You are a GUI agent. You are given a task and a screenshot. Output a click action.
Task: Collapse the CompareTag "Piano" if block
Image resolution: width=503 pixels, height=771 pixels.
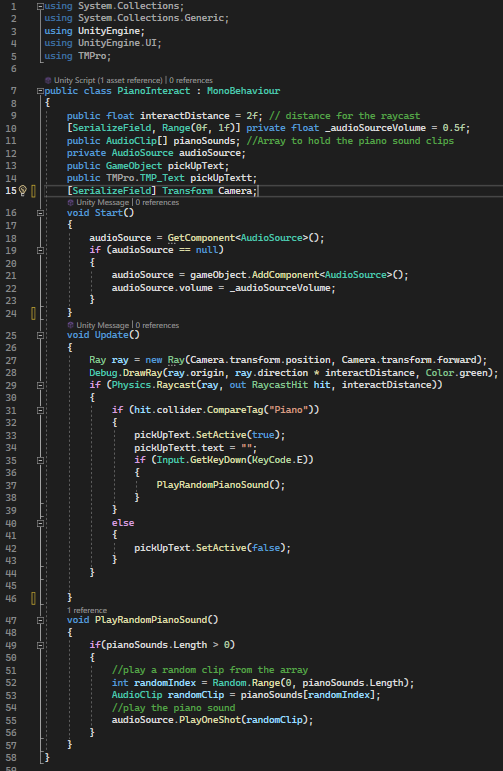coord(40,410)
